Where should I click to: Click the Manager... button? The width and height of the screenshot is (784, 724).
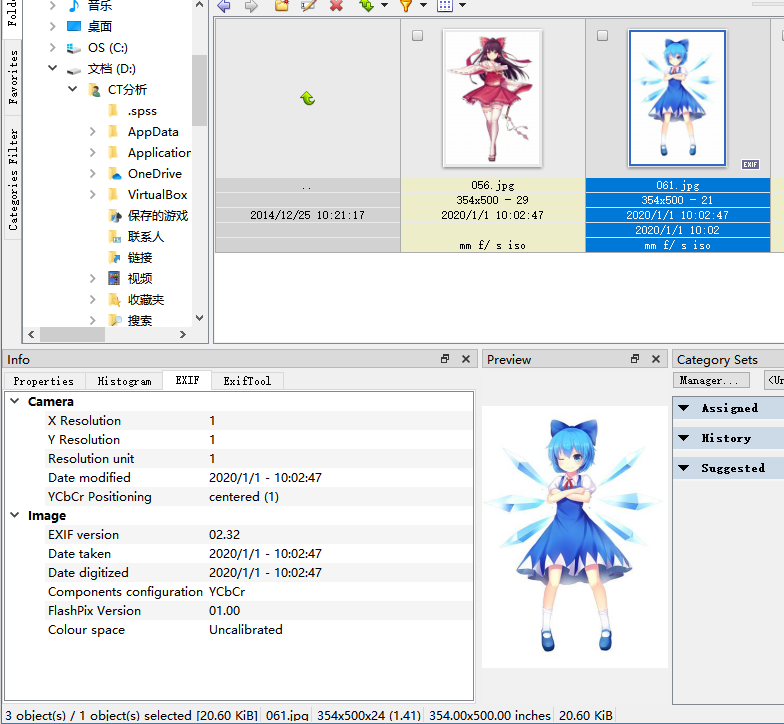[x=712, y=380]
